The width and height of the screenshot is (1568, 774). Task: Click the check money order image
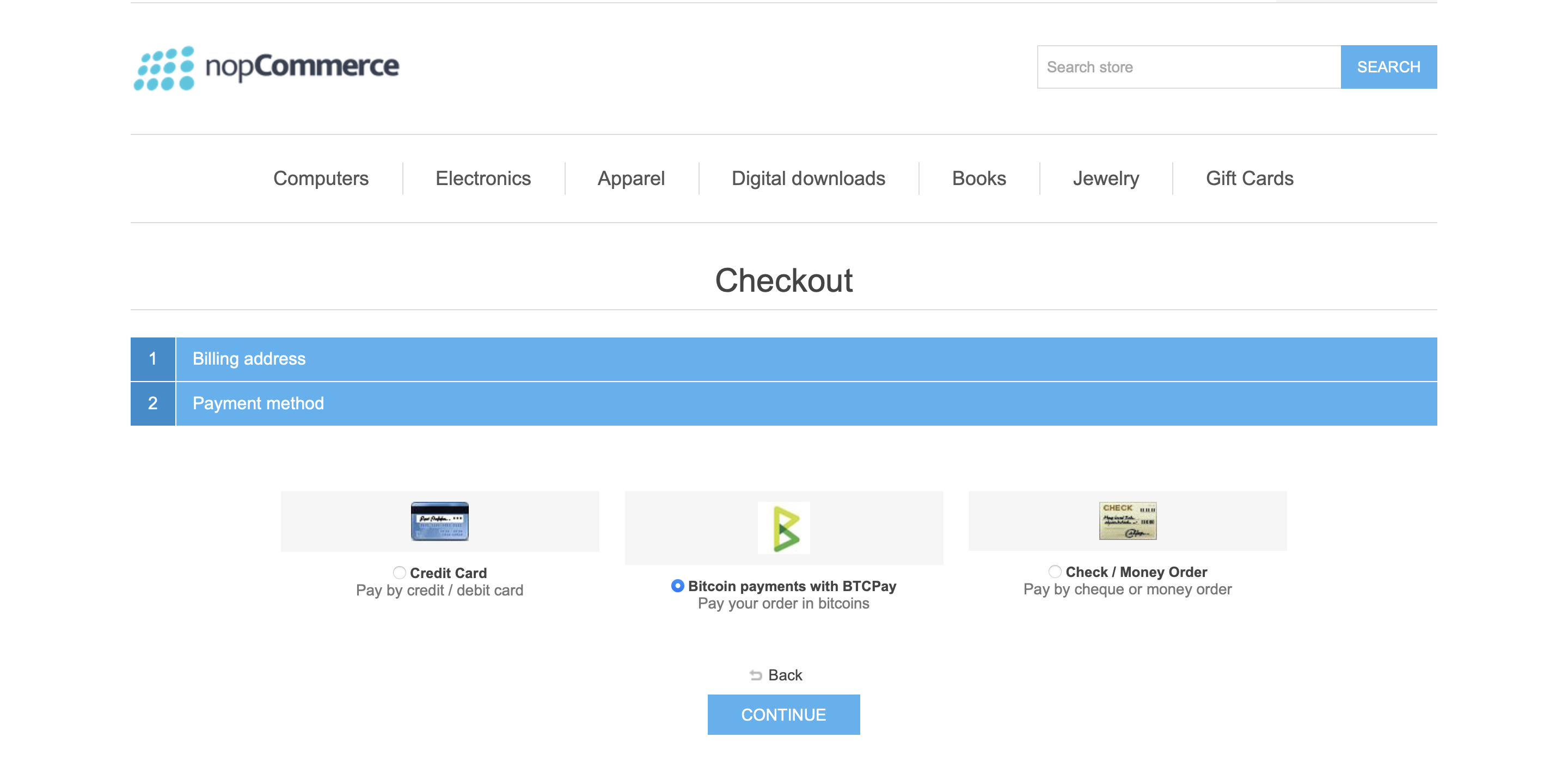pyautogui.click(x=1128, y=520)
